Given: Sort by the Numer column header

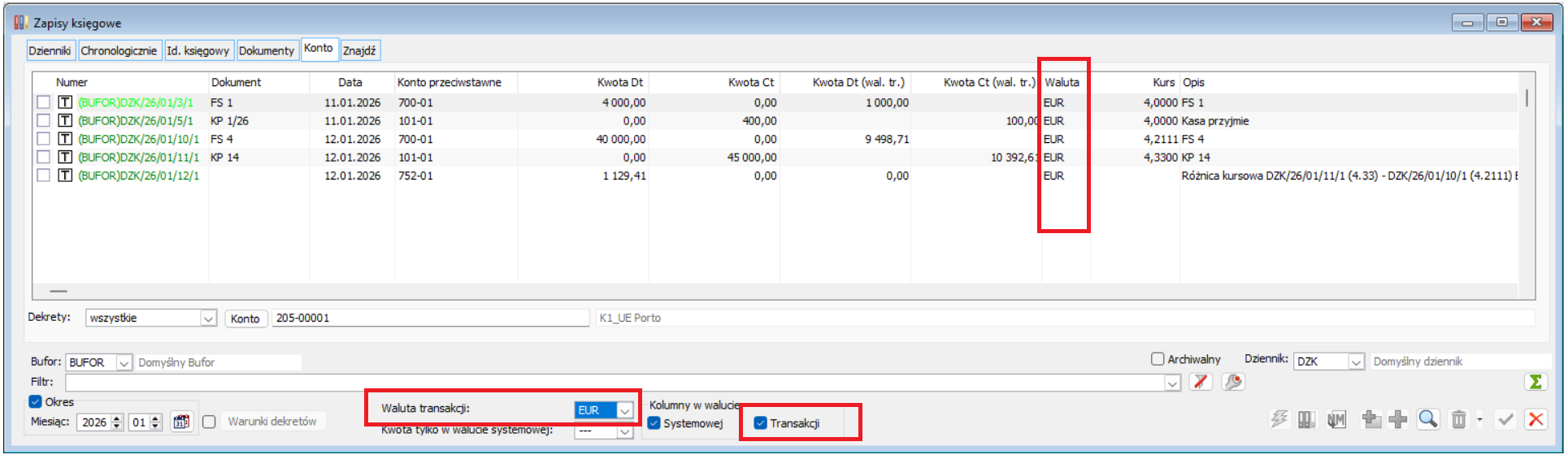Looking at the screenshot, I should pos(72,82).
